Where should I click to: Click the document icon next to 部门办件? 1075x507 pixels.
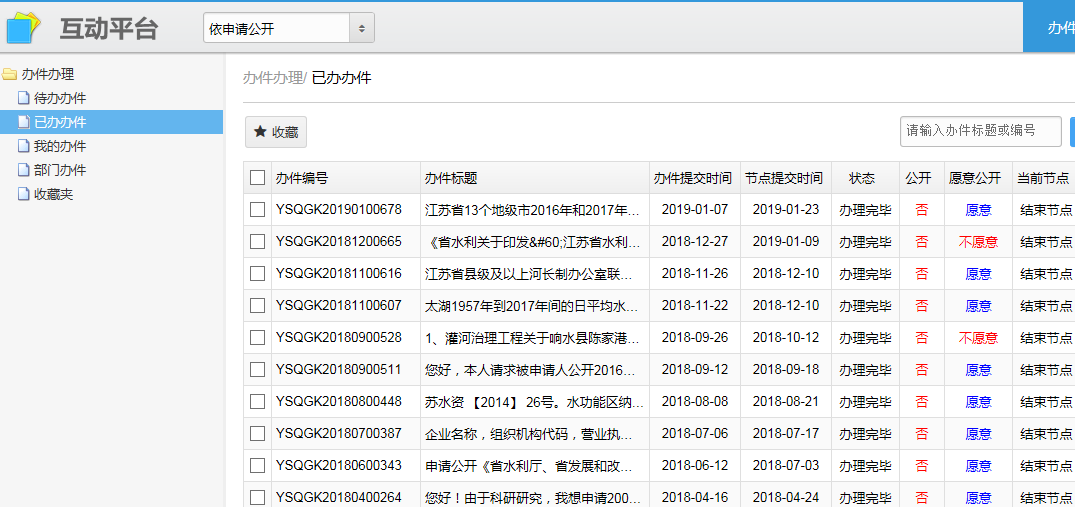click(24, 171)
